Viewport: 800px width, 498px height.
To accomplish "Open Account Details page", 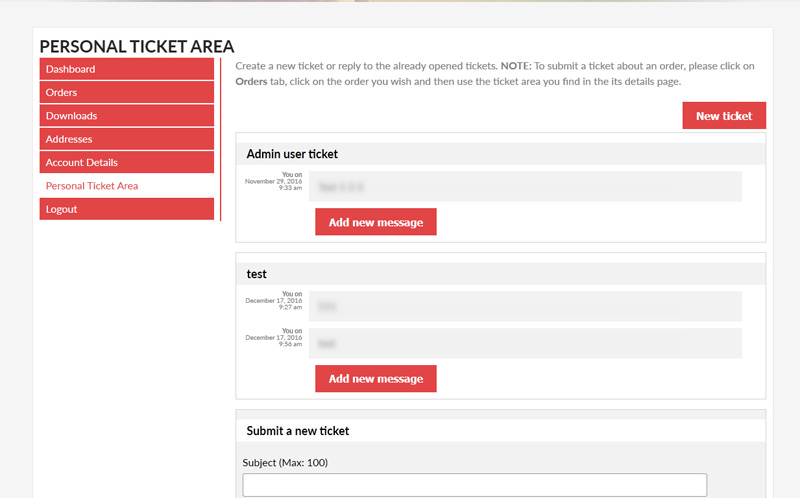I will pyautogui.click(x=126, y=162).
